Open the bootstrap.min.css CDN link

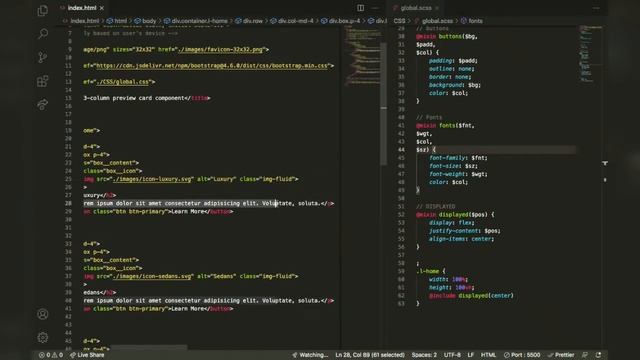click(212, 66)
